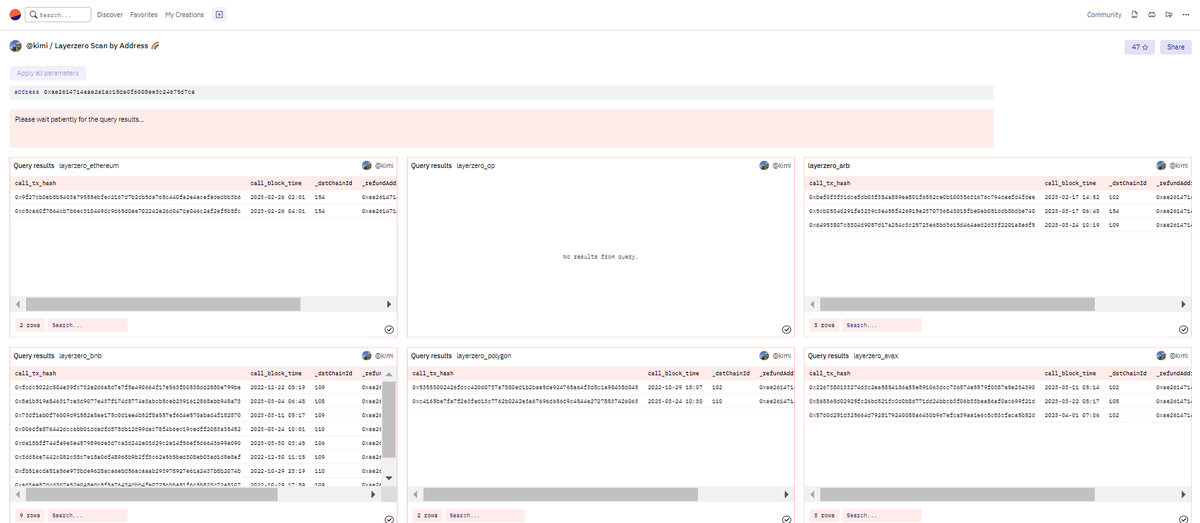Click the Dune logo icon
The width and height of the screenshot is (1200, 523).
[x=14, y=15]
